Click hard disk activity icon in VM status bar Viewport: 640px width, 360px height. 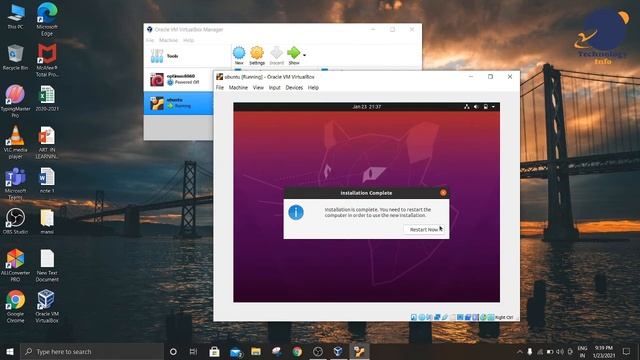click(413, 317)
